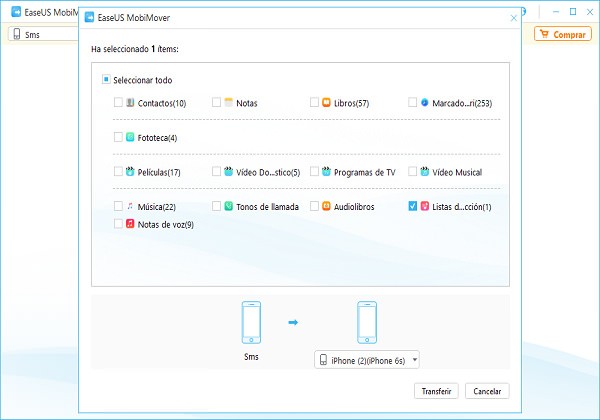Close the EaseUS MobiMover dialog

point(514,18)
